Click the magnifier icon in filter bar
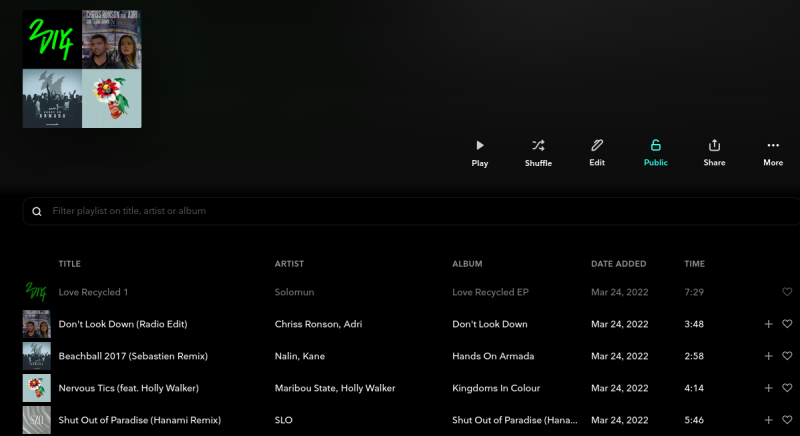 (37, 212)
